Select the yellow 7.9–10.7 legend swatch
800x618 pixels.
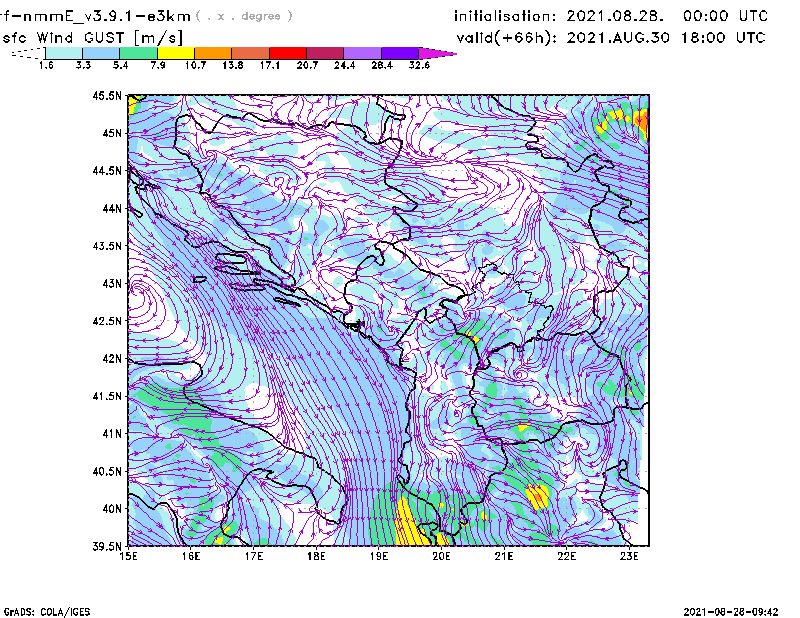tap(176, 53)
